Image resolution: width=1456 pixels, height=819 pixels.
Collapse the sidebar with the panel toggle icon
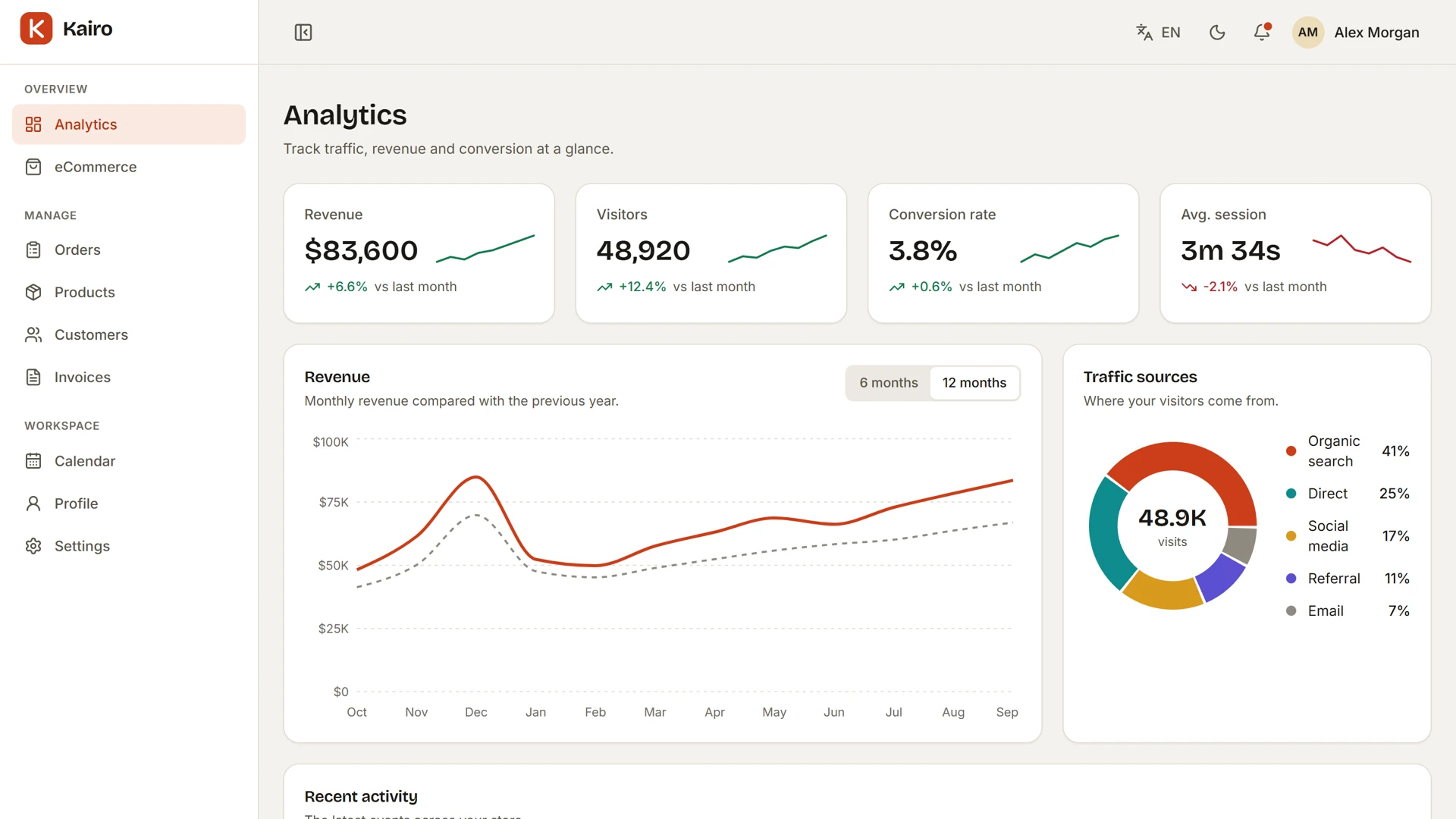click(303, 33)
